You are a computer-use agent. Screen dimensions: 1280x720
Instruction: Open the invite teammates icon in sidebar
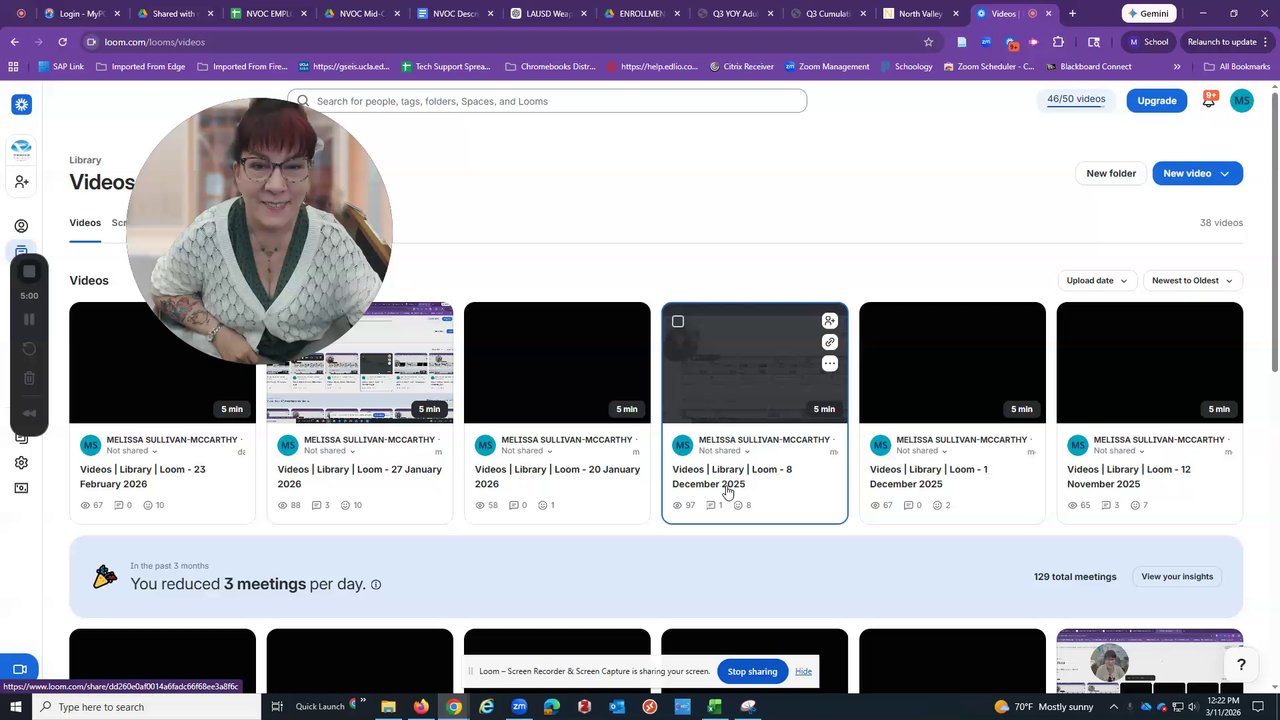(x=21, y=182)
